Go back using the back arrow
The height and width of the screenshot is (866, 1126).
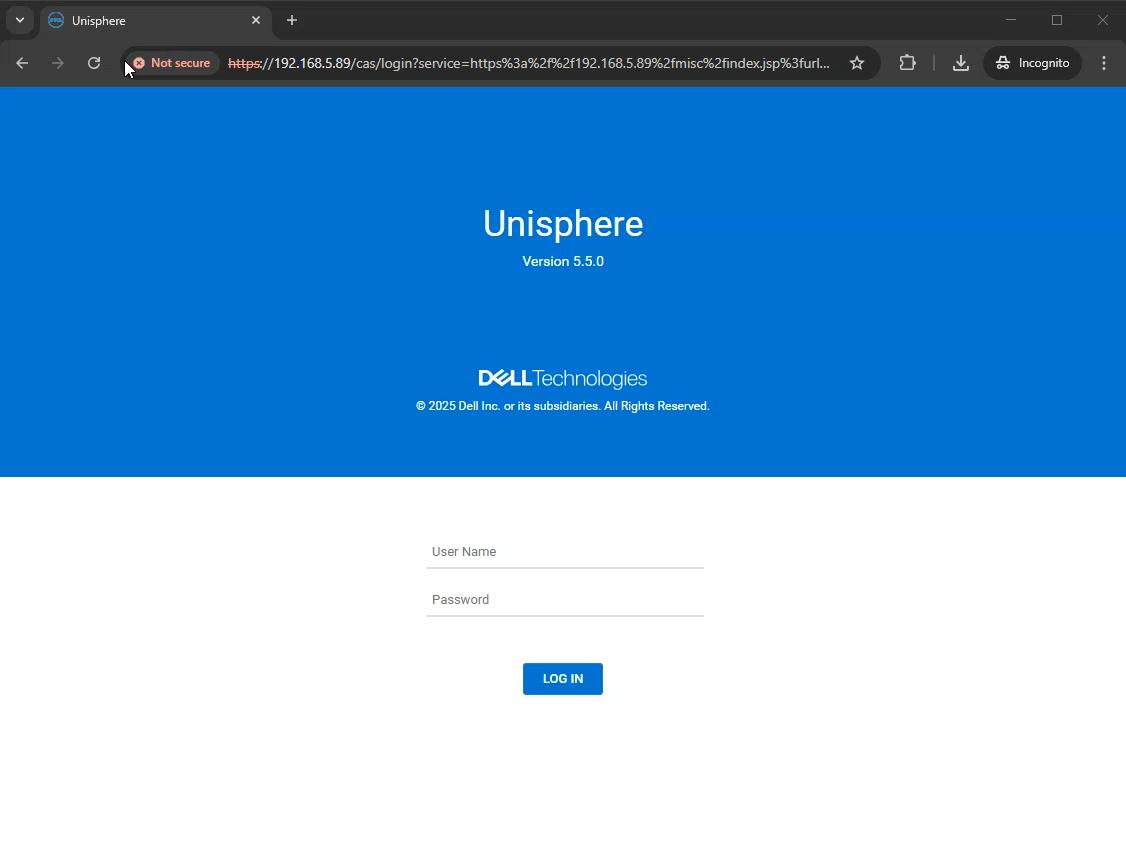(22, 63)
